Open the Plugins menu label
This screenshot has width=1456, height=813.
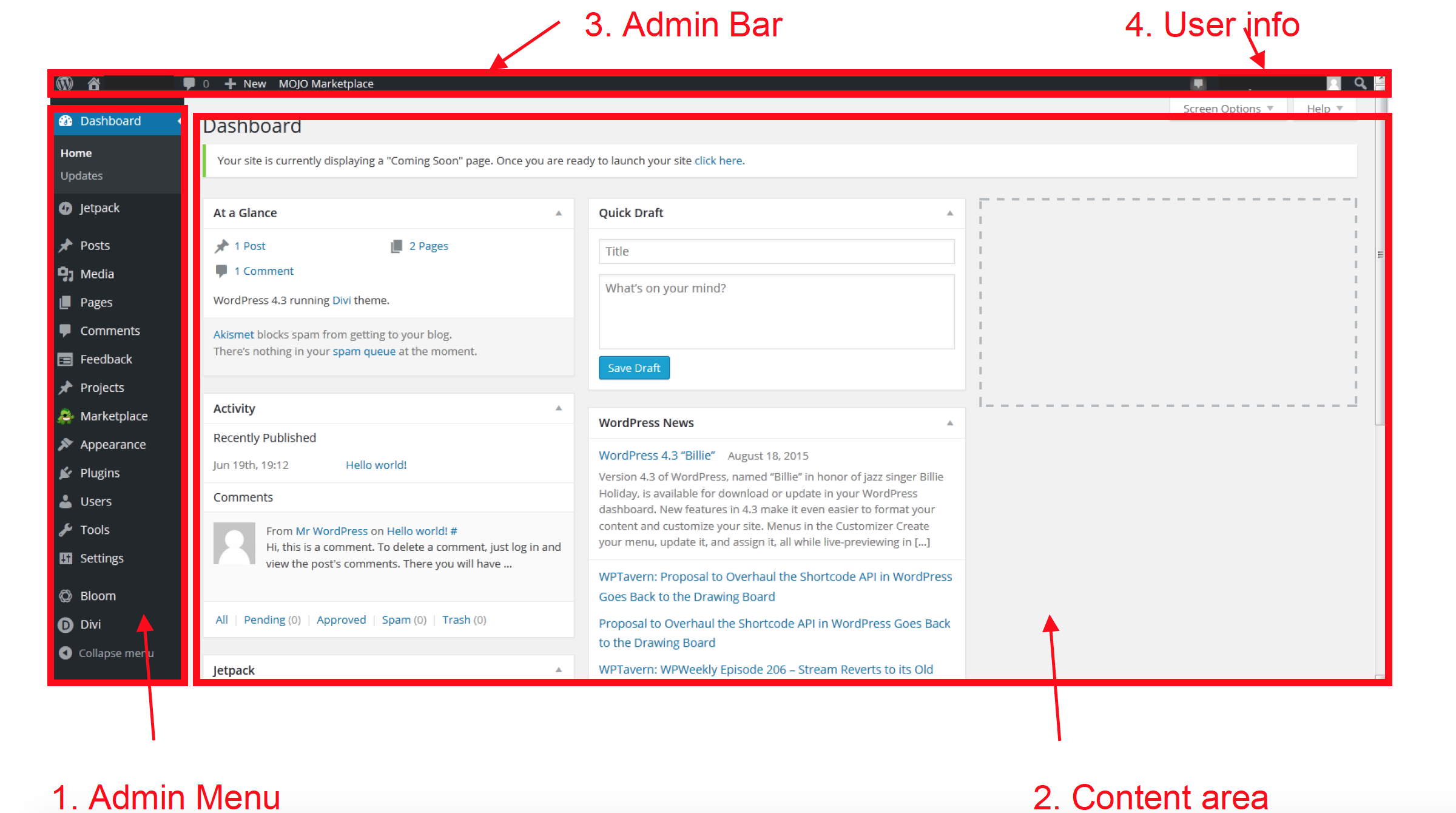click(x=100, y=473)
